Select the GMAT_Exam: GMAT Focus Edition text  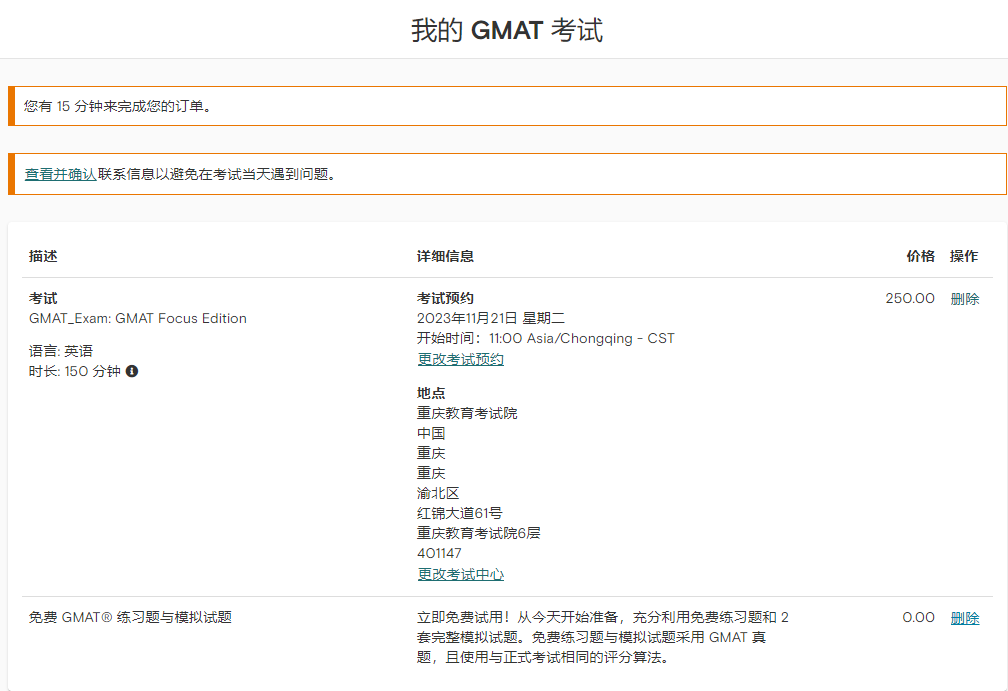[138, 318]
